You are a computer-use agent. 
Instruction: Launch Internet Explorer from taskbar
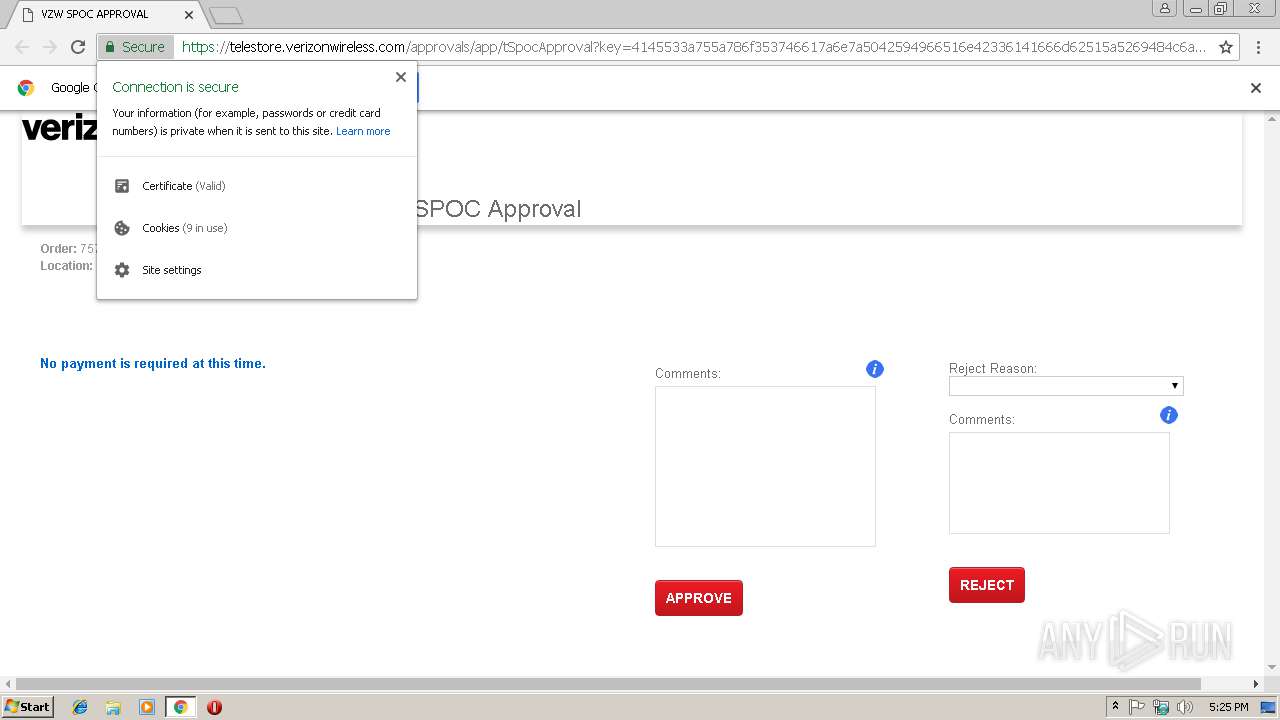click(x=80, y=707)
